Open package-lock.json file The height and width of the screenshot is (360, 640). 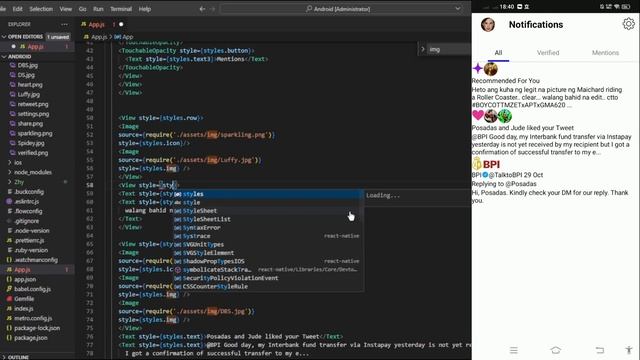38,328
